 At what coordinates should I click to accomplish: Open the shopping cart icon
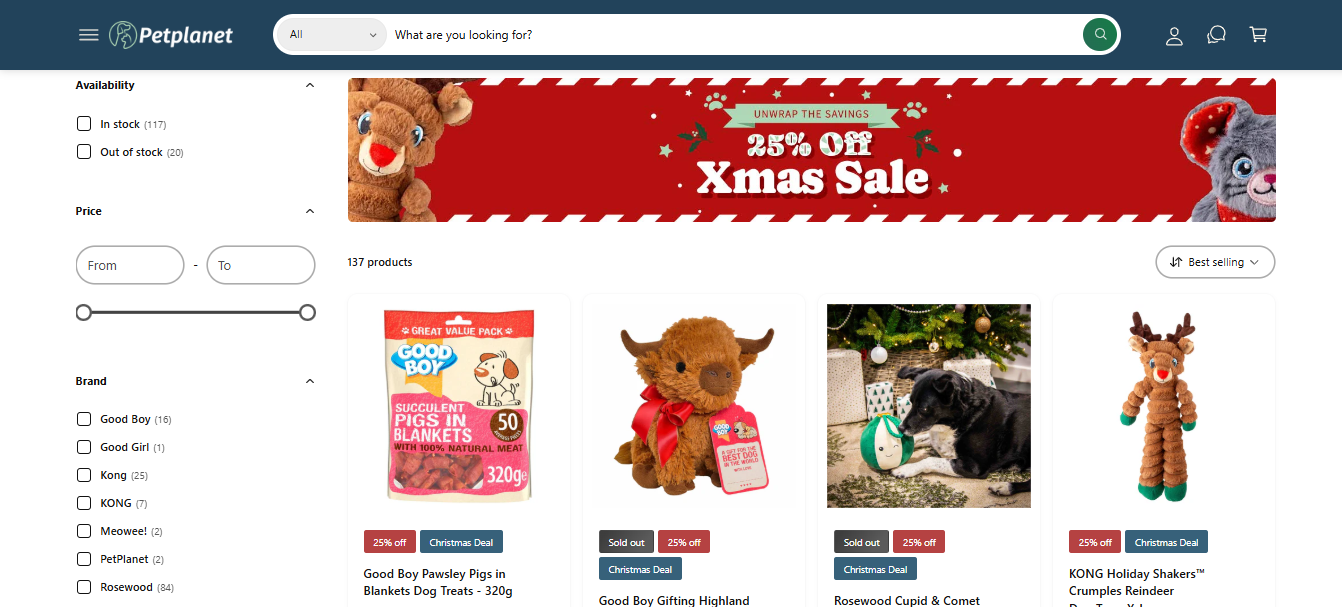1258,35
